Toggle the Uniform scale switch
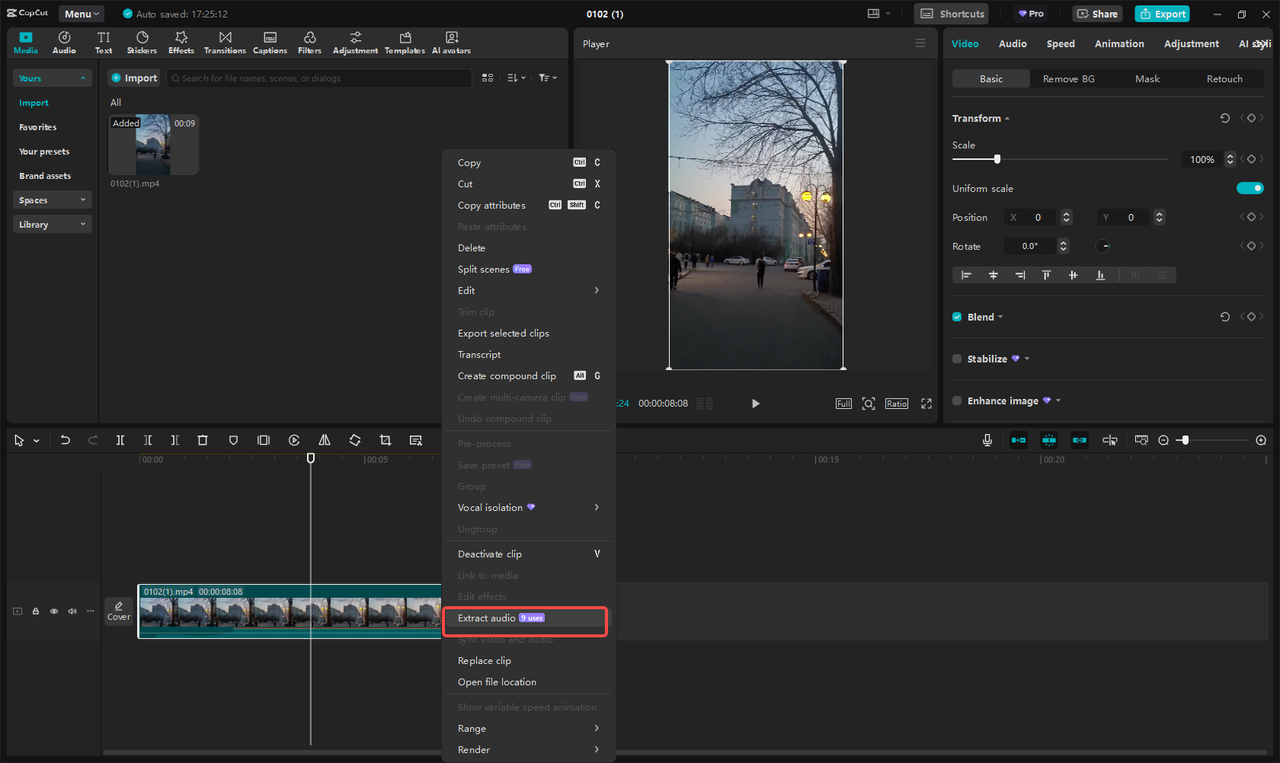 coord(1249,188)
